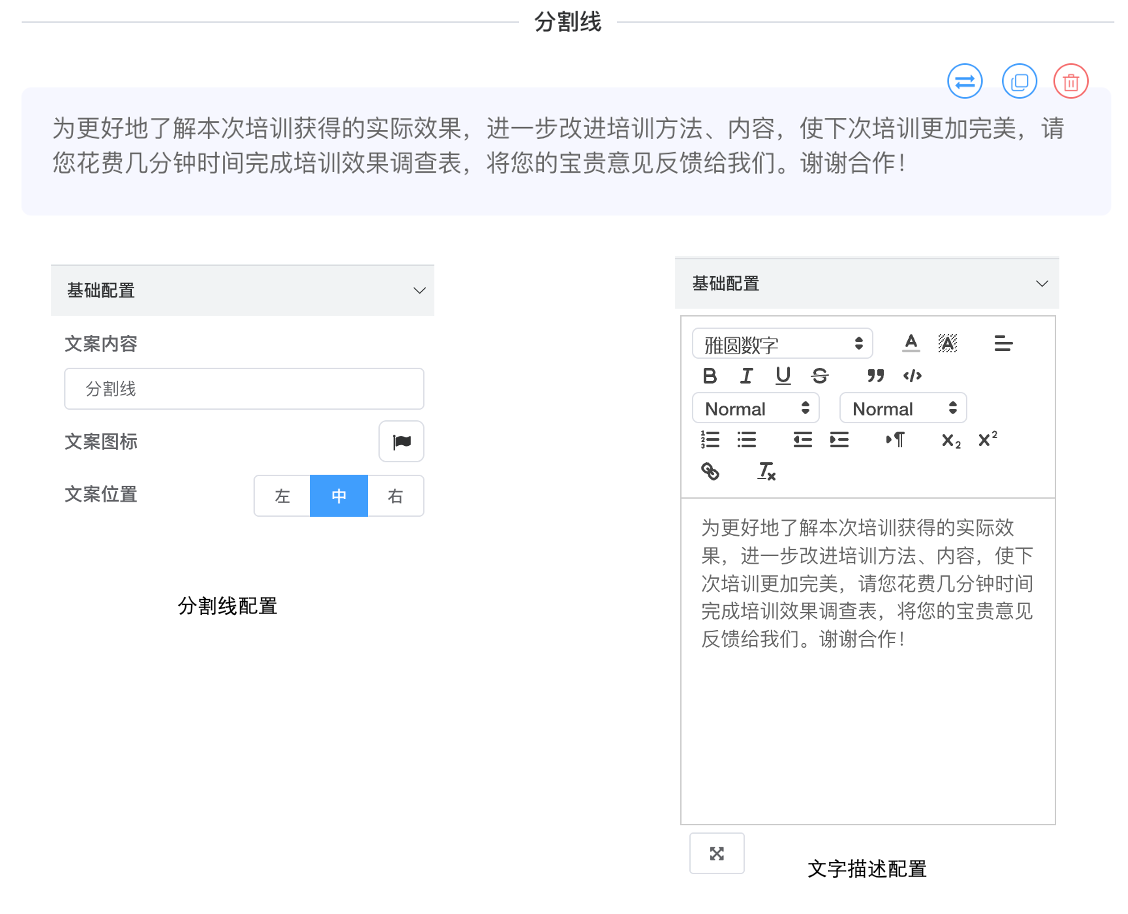Viewport: 1128px width, 914px height.
Task: Open the first Normal size dropdown
Action: pos(755,408)
